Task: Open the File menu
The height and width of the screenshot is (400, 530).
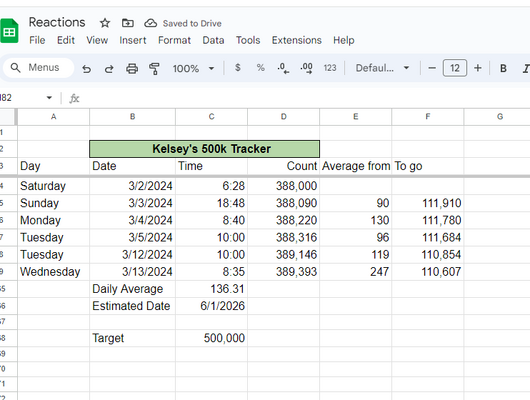Action: [37, 40]
